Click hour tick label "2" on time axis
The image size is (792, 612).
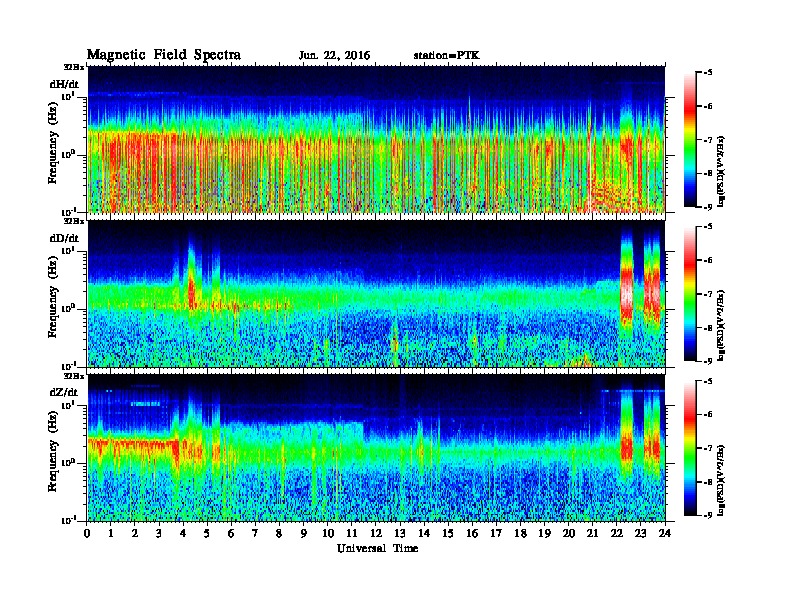pos(135,533)
